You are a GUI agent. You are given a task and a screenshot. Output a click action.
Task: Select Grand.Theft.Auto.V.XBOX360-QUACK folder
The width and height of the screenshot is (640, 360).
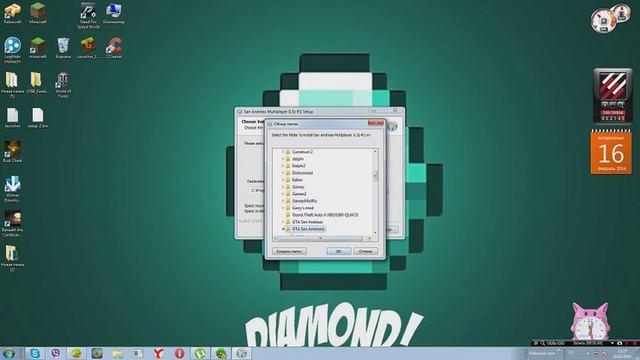coord(325,215)
